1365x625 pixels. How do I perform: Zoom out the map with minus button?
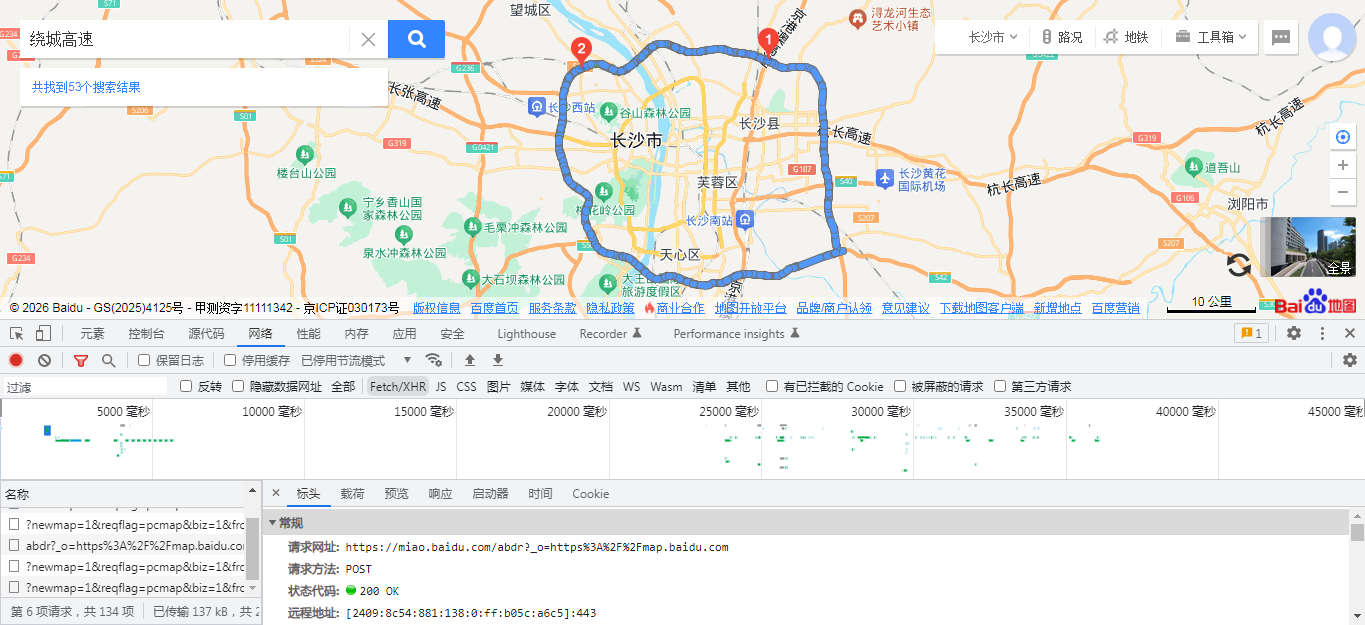(x=1343, y=192)
